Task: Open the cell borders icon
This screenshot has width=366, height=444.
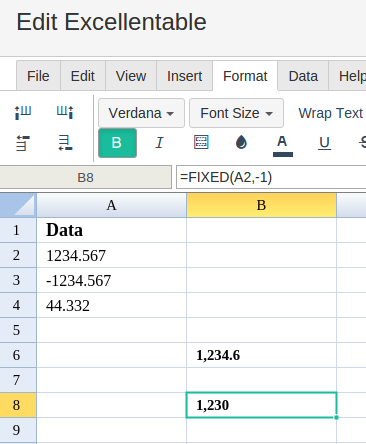Action: (x=201, y=142)
